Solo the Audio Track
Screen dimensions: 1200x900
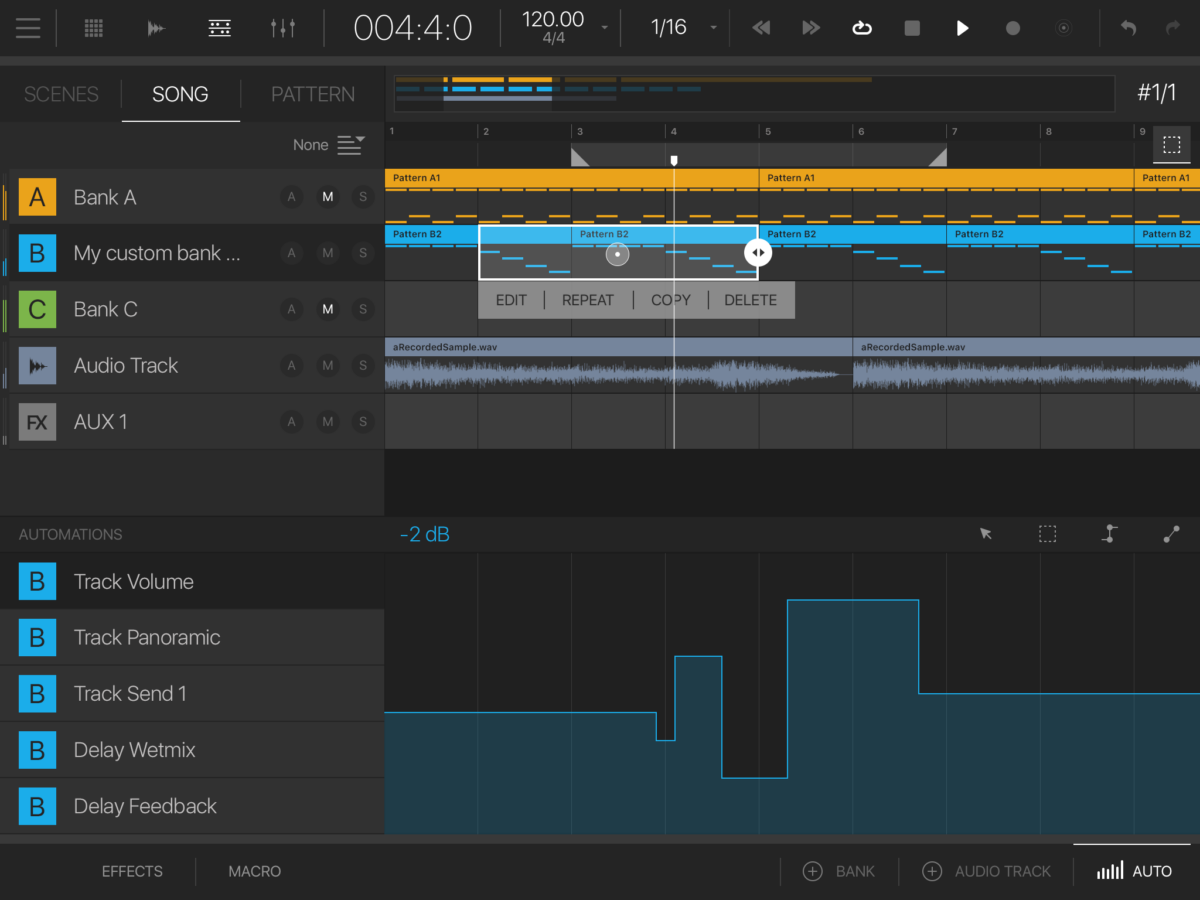click(363, 366)
